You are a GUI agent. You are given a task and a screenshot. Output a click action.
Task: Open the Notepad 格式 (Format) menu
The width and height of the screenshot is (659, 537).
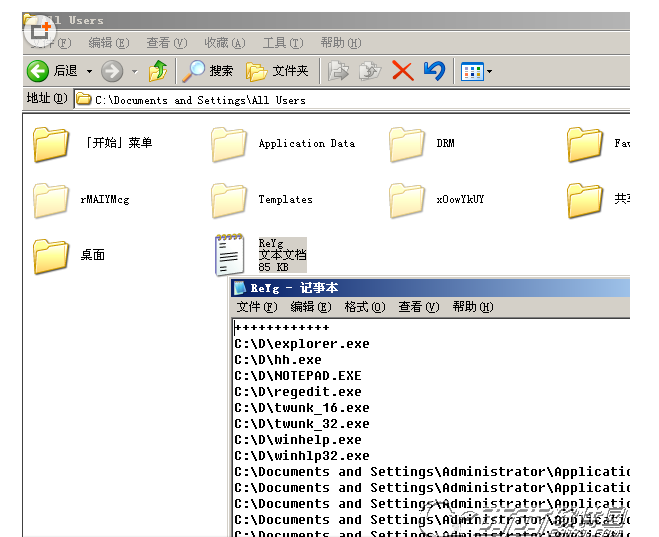(x=364, y=307)
